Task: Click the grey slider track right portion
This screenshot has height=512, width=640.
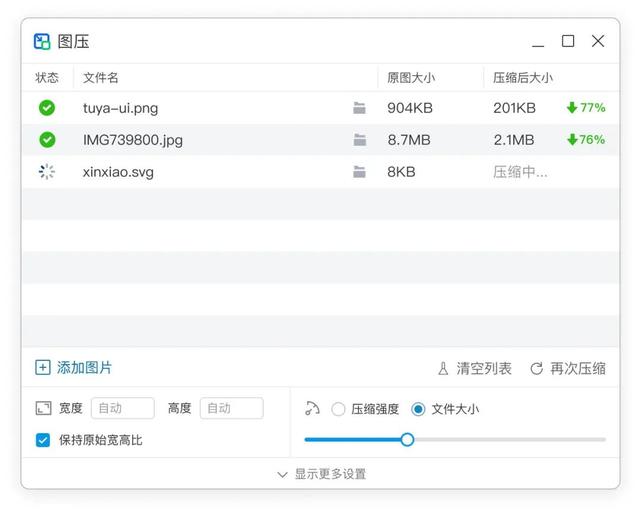Action: [x=510, y=440]
